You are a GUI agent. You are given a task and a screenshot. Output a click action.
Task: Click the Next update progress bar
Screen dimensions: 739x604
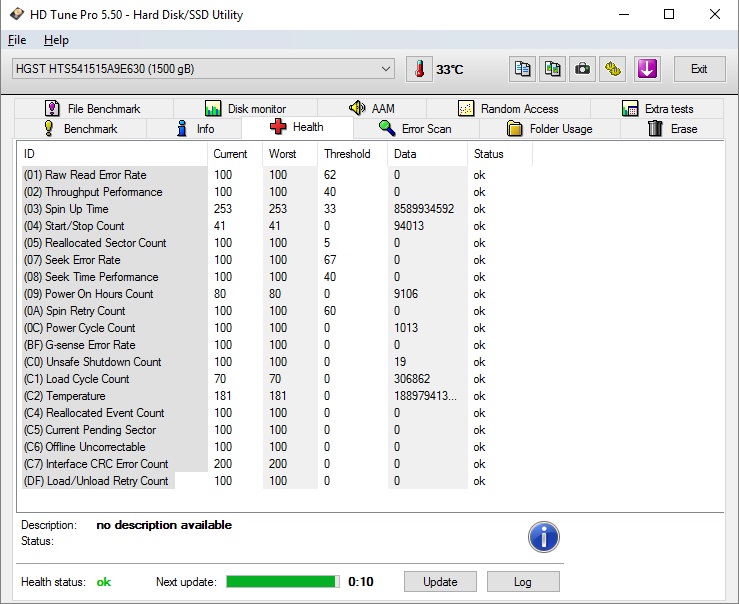pos(283,581)
